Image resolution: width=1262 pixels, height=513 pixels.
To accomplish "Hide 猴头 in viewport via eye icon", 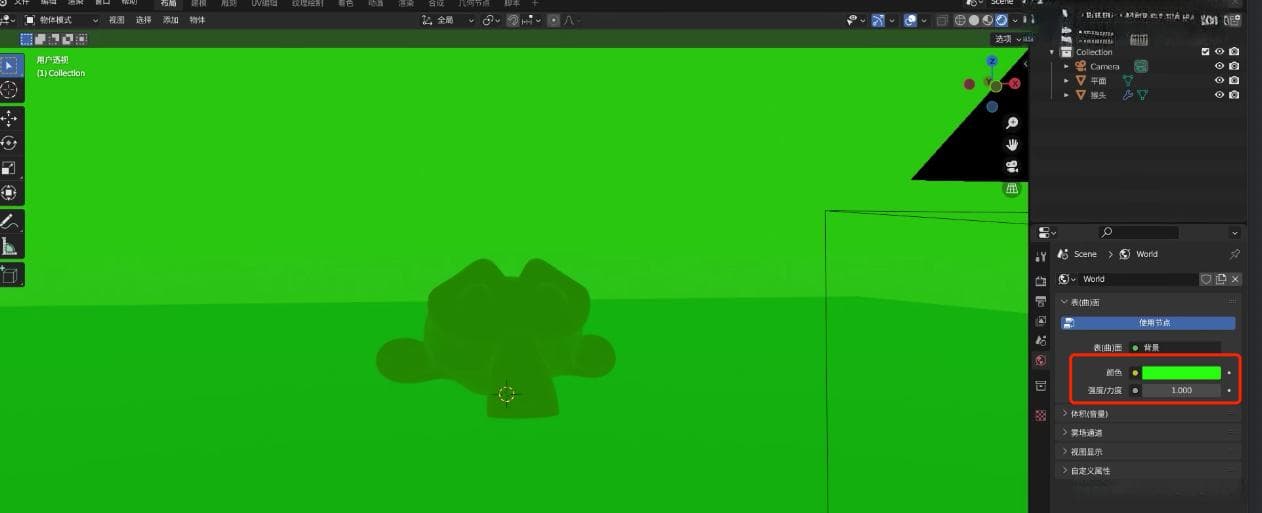I will pyautogui.click(x=1219, y=95).
